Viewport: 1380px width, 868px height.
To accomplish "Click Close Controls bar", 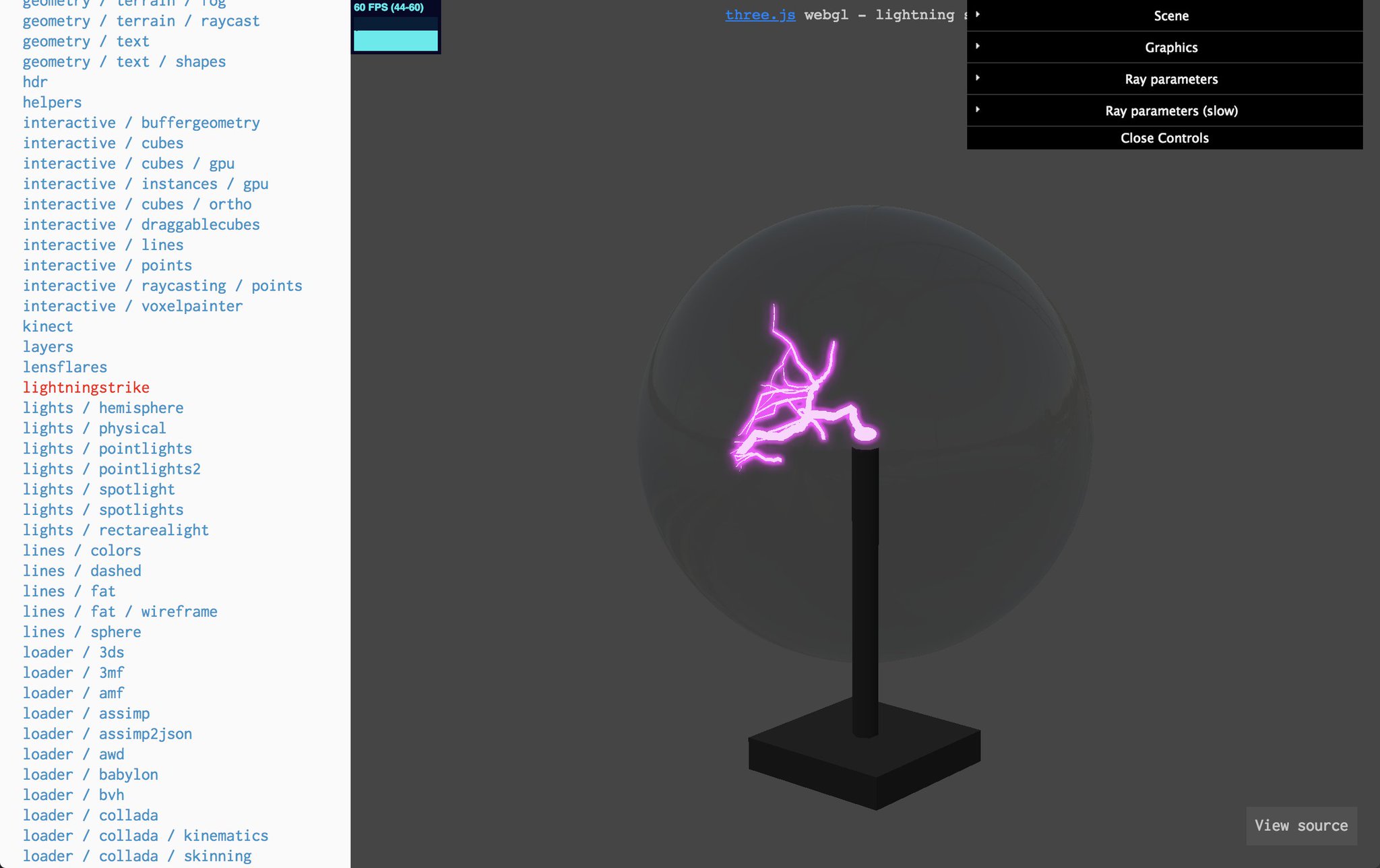I will click(1164, 138).
